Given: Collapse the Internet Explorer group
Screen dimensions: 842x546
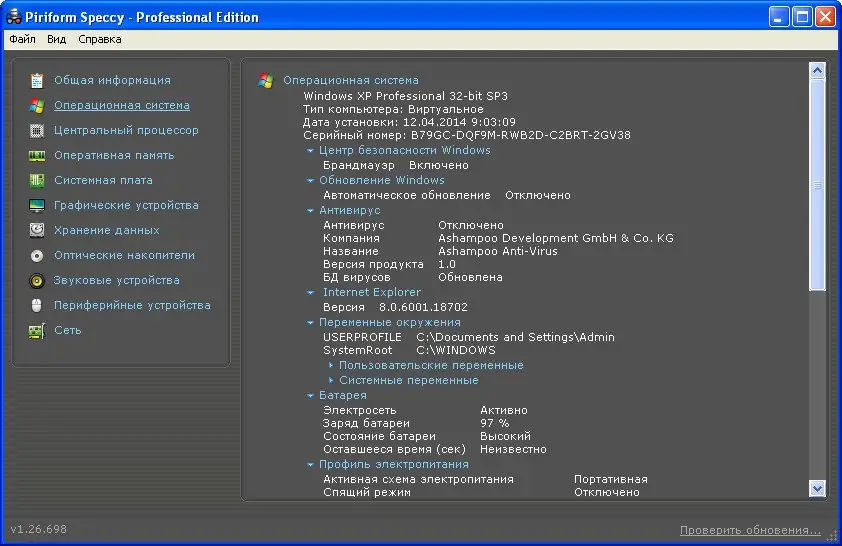Looking at the screenshot, I should [310, 293].
